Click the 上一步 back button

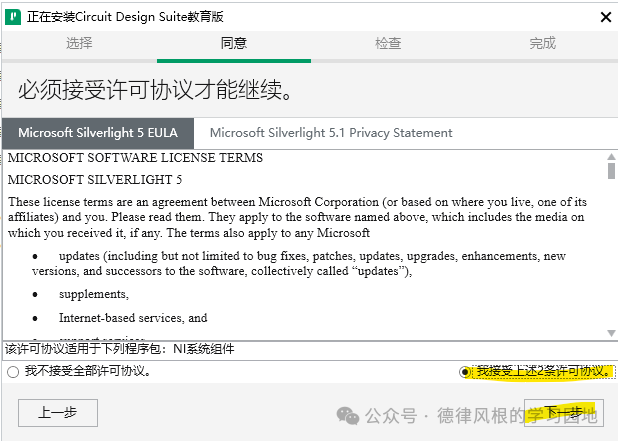pyautogui.click(x=58, y=413)
